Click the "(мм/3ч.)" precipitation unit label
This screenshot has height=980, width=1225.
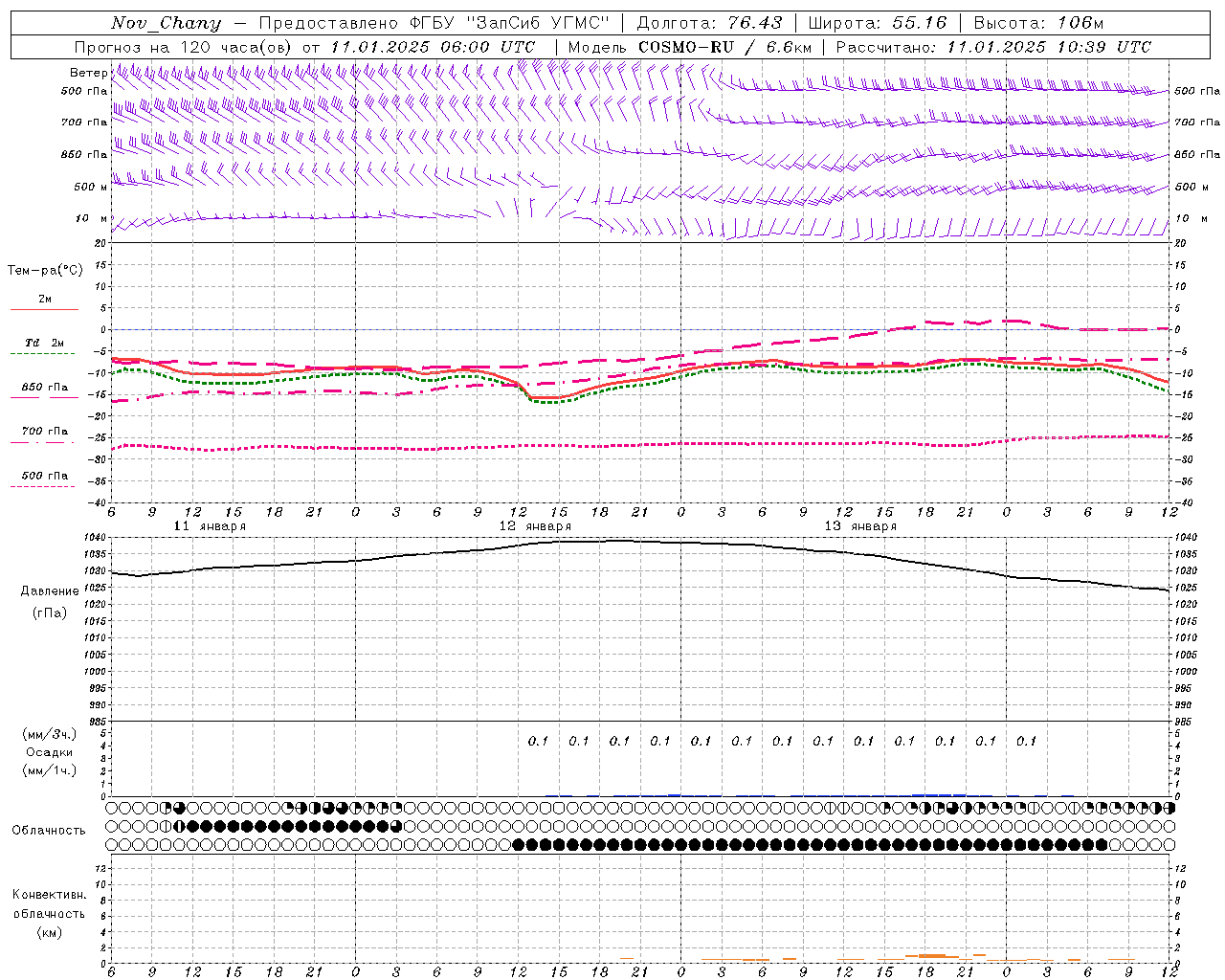click(x=49, y=734)
